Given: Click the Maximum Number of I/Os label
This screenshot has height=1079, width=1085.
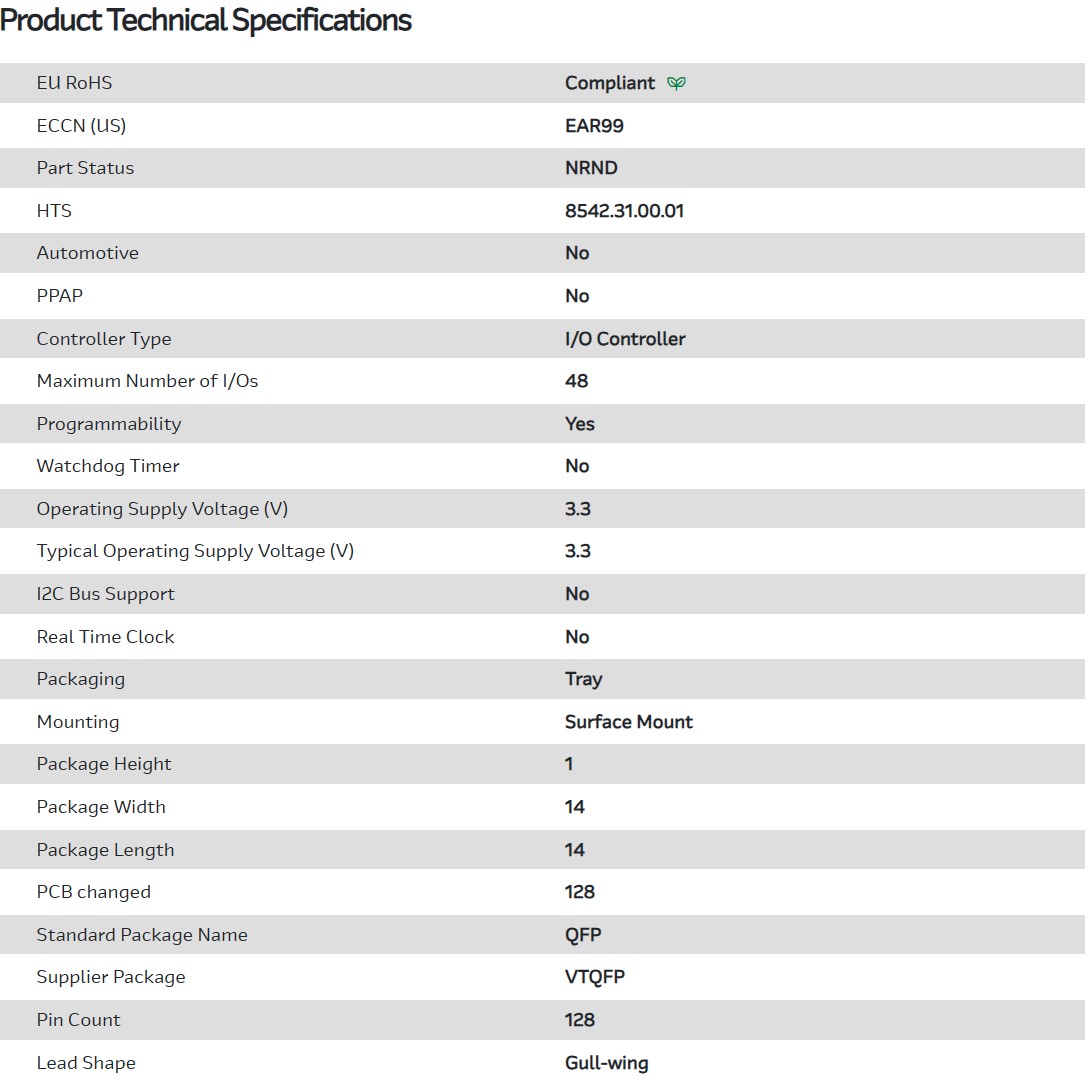Looking at the screenshot, I should [x=147, y=381].
